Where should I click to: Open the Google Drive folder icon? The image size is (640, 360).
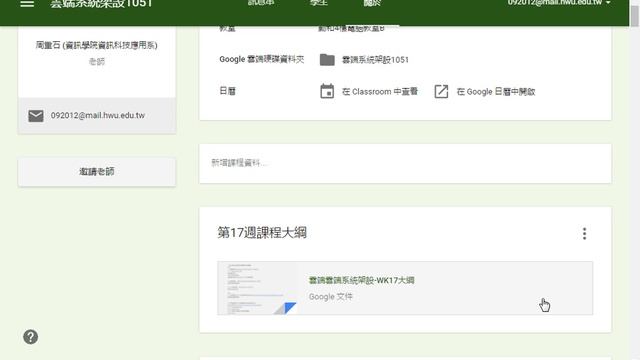click(327, 60)
